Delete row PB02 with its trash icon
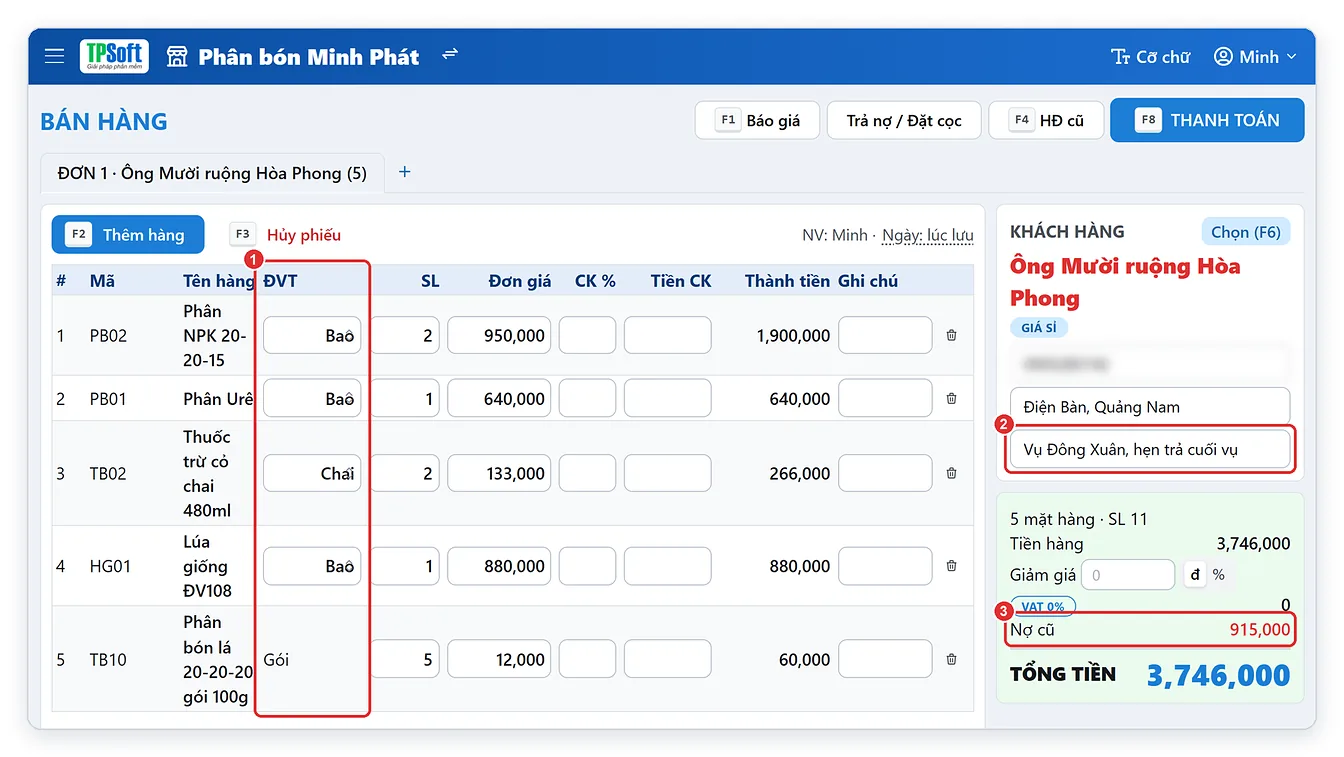This screenshot has height=757, width=1344. click(951, 336)
